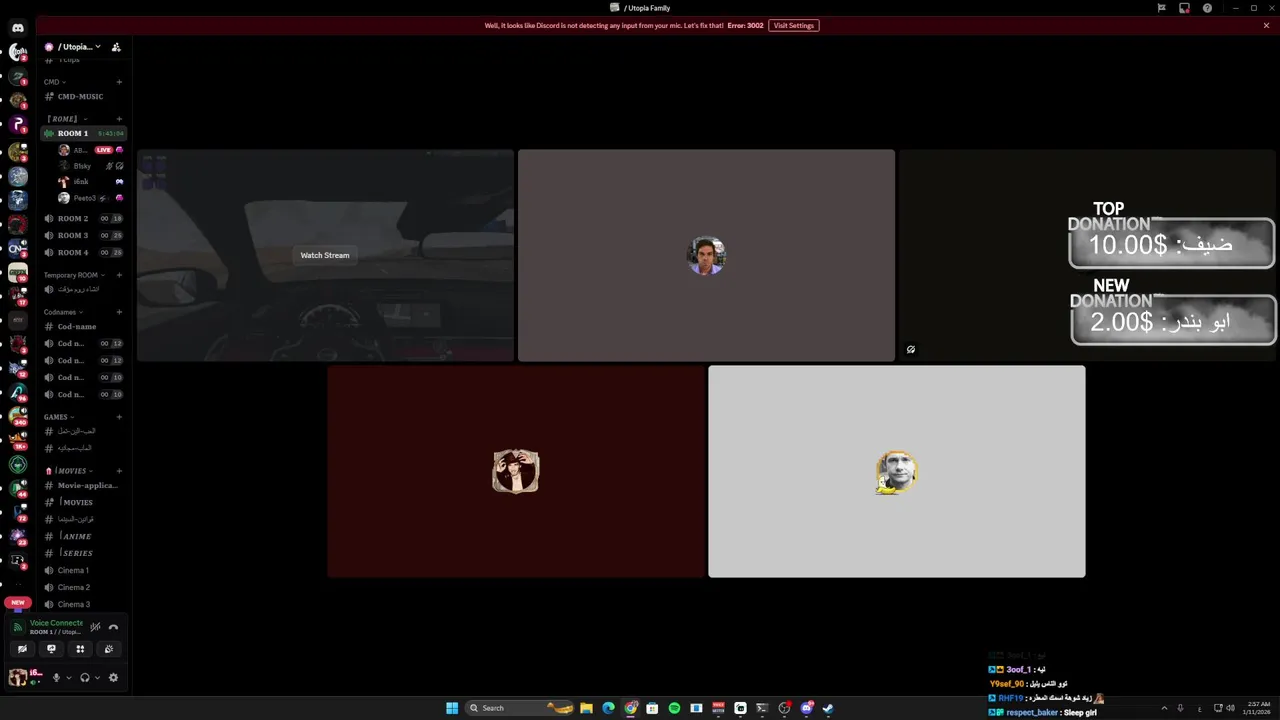The height and width of the screenshot is (720, 1280).
Task: Open the CN server icon in sidebar
Action: pyautogui.click(x=18, y=248)
